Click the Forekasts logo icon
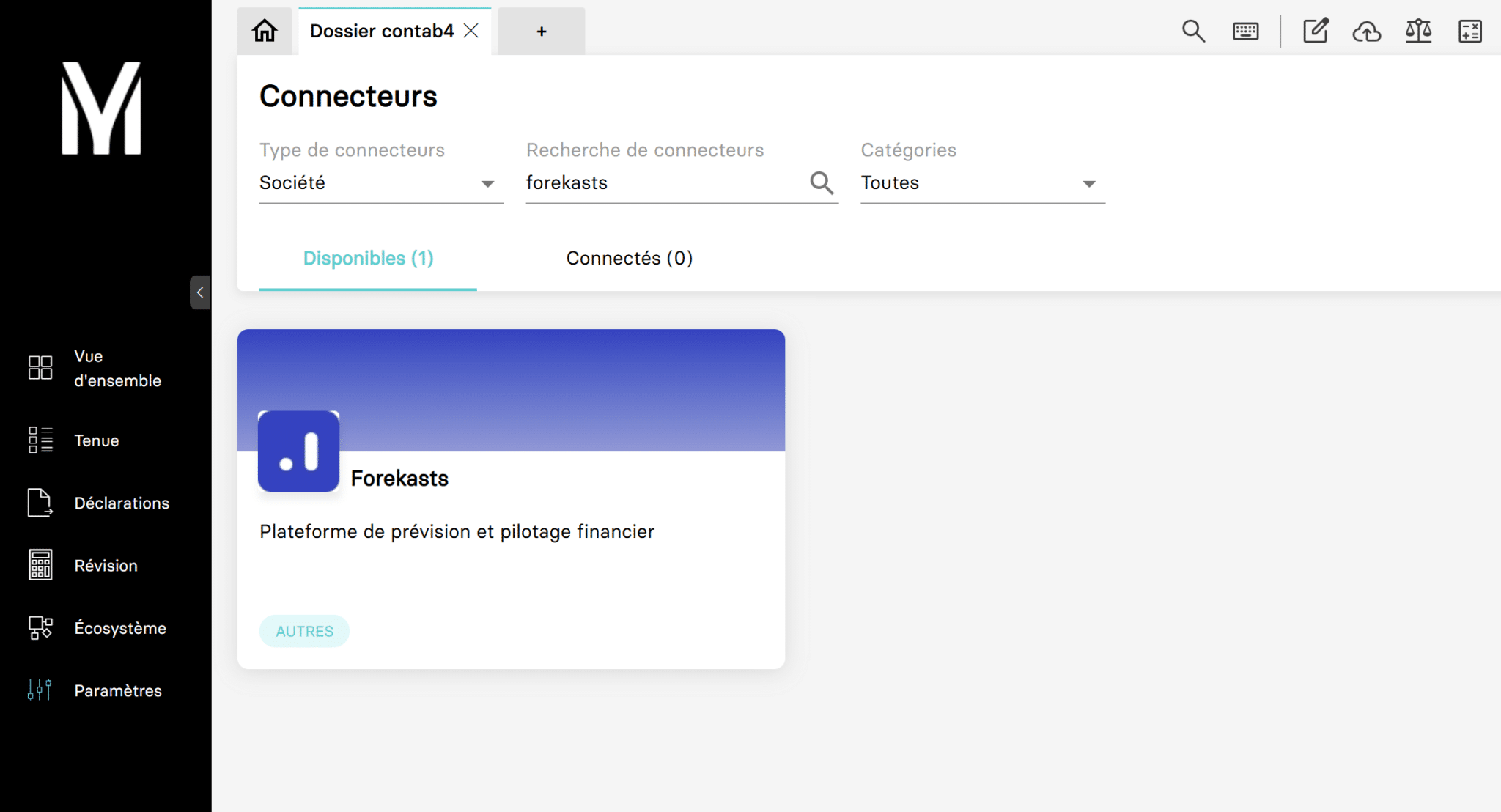 point(299,451)
